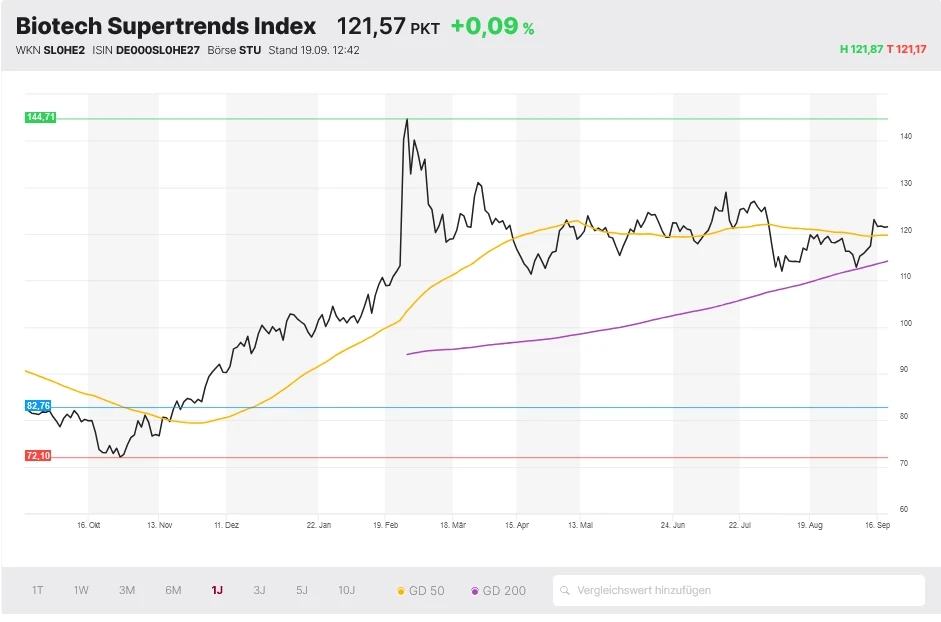Select the 6M timeframe
This screenshot has height=622, width=941.
[x=172, y=590]
